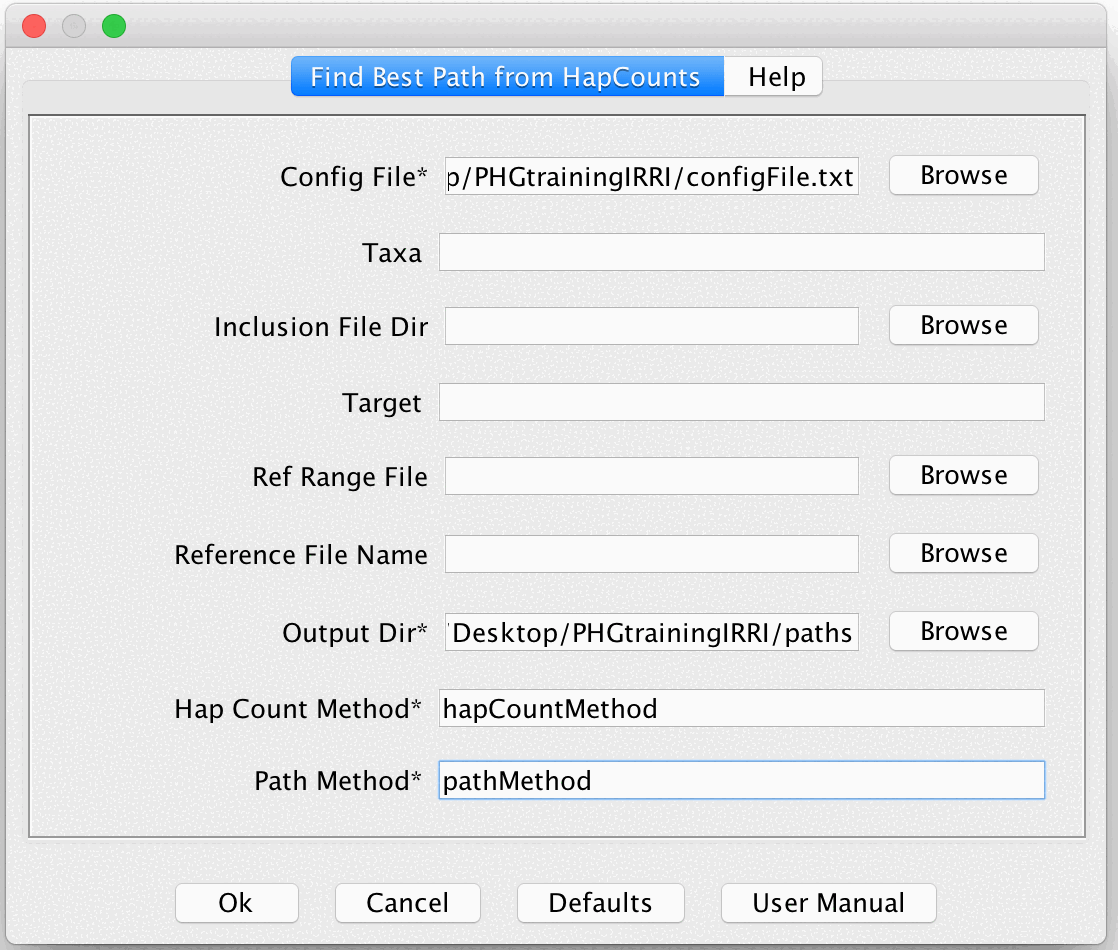The image size is (1118, 950).
Task: Focus the Ref Range File field
Action: point(651,476)
